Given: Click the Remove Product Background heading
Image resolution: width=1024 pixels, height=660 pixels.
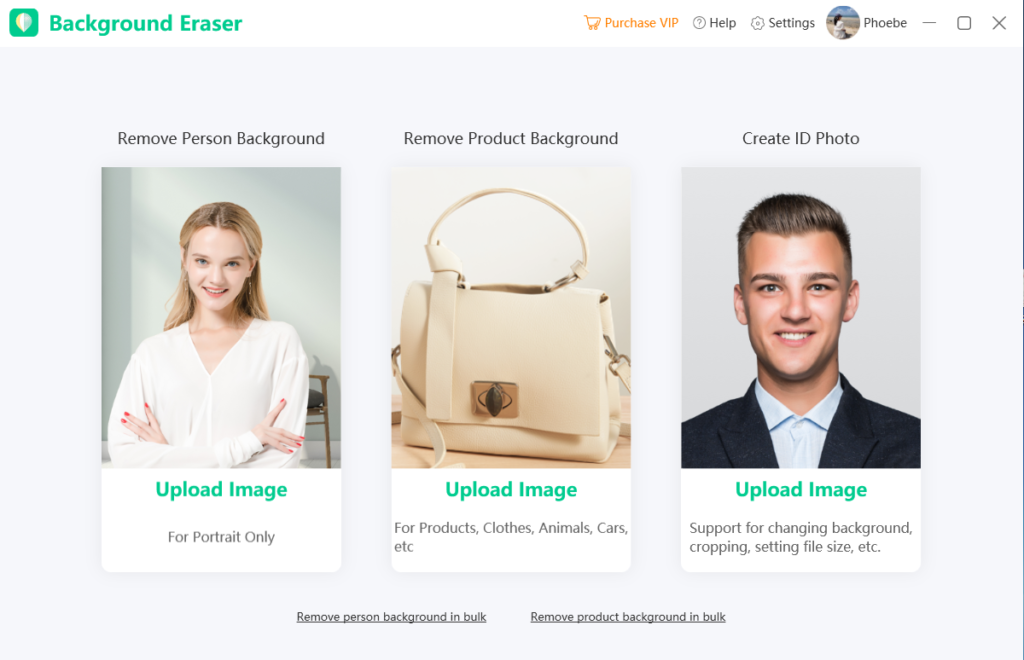Looking at the screenshot, I should tap(511, 138).
